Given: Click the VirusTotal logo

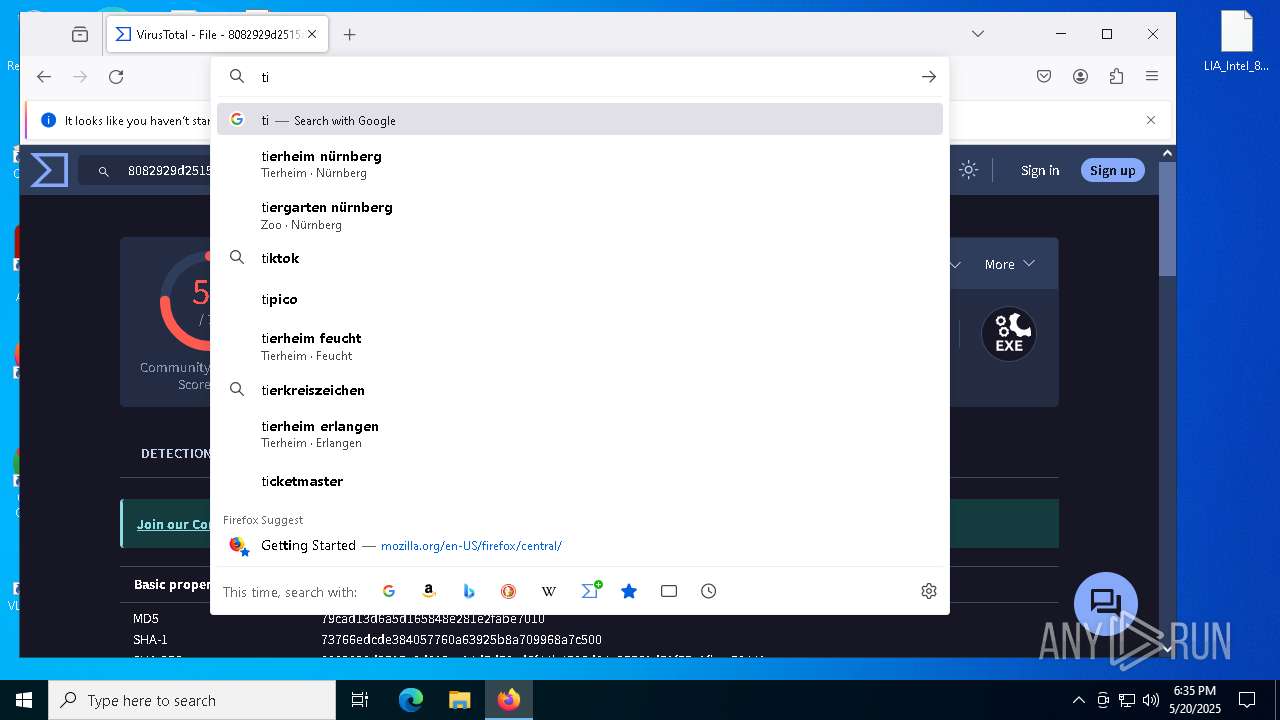Looking at the screenshot, I should [49, 170].
